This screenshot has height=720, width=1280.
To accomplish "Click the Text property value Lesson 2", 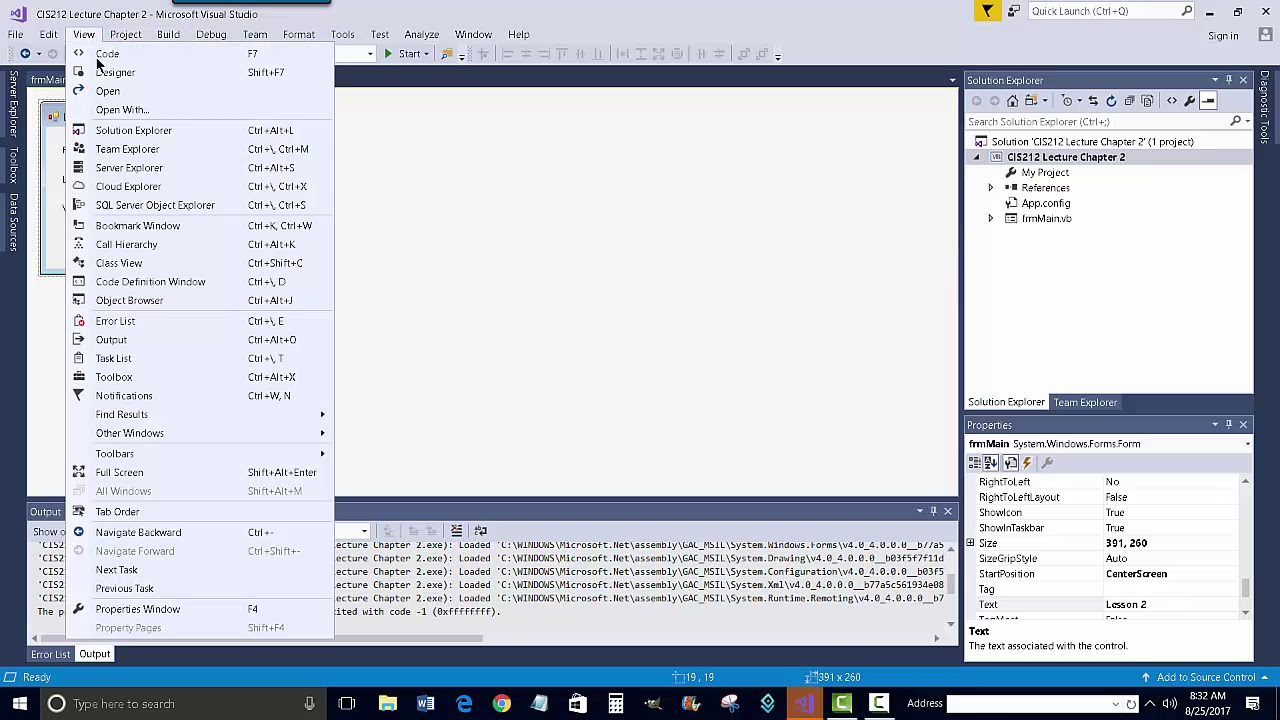I will (x=1126, y=605).
